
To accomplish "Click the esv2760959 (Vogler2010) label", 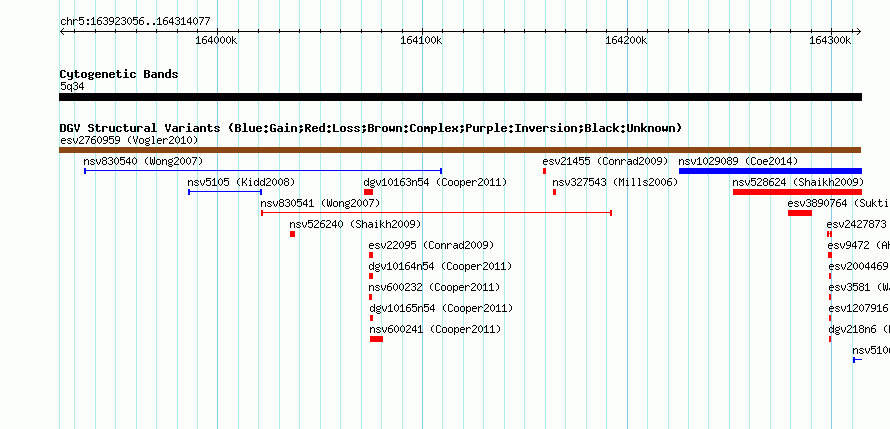I will click(x=129, y=140).
